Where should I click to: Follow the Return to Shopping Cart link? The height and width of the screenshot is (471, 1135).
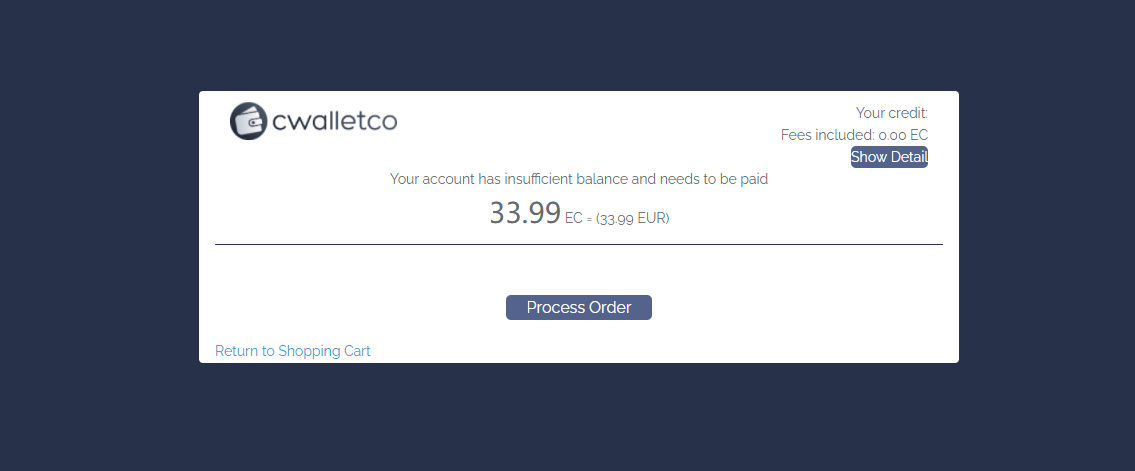click(x=293, y=351)
